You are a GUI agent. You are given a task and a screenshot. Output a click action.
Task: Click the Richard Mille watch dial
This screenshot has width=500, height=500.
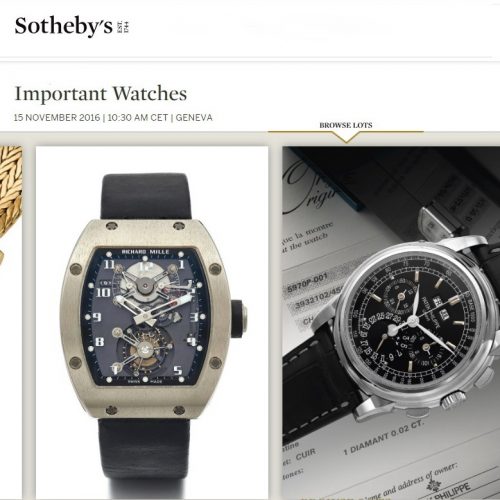point(145,317)
